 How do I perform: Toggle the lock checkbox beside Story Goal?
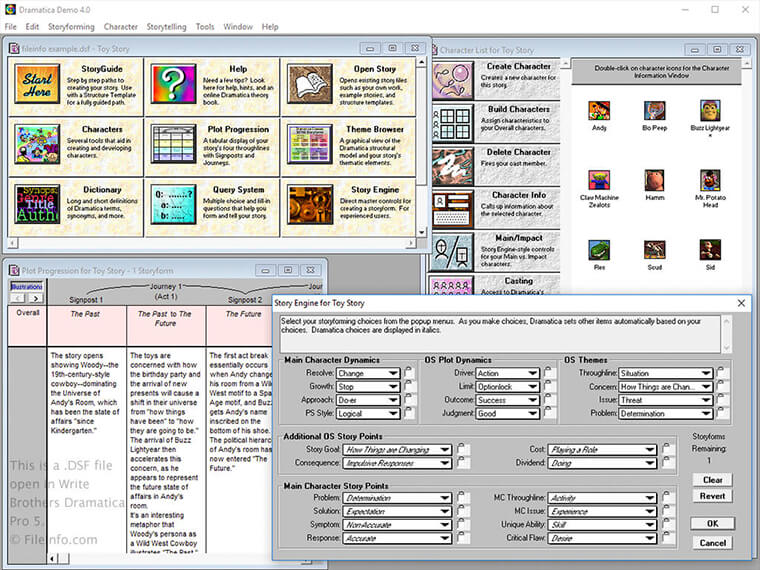[462, 450]
